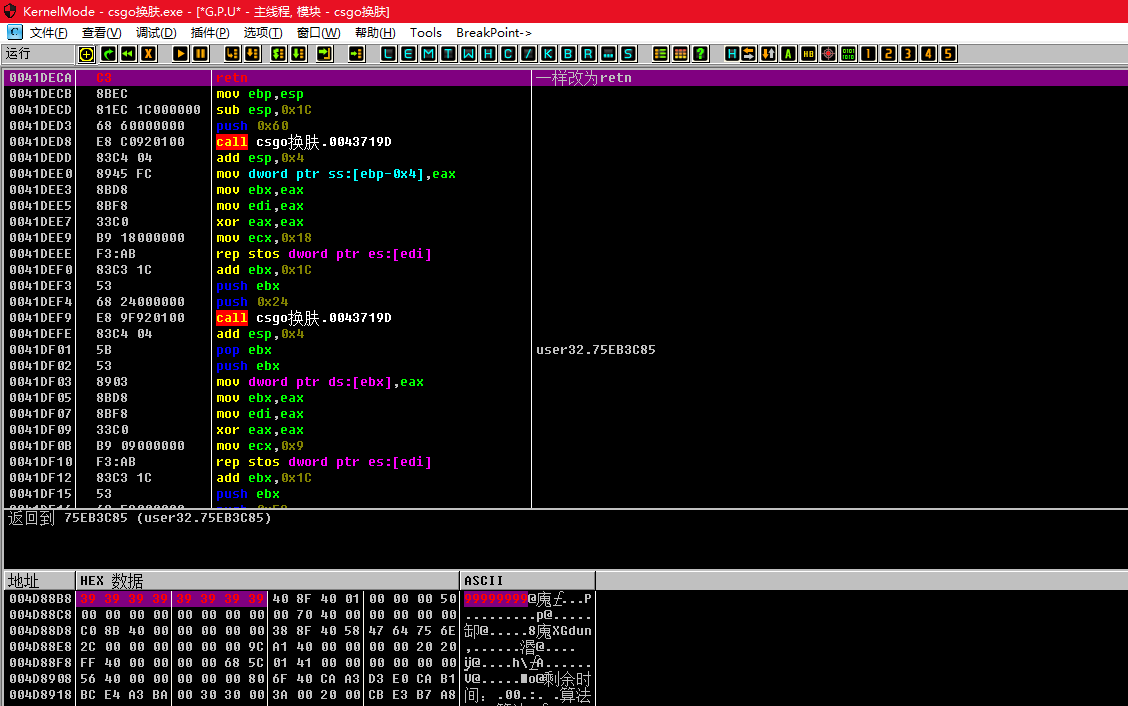1128x706 pixels.
Task: Click the green Restart program arrow icon
Action: [x=109, y=54]
